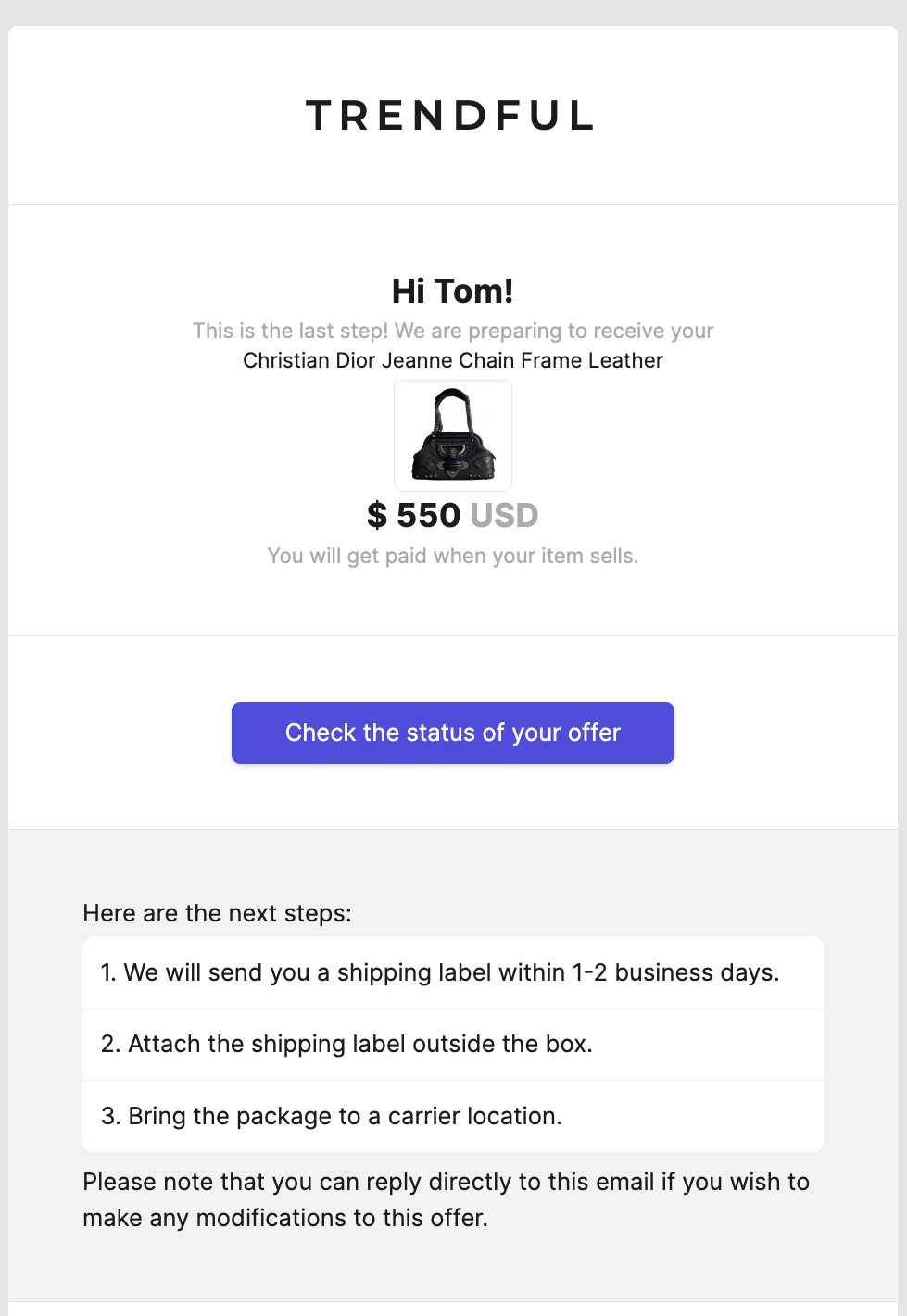Image resolution: width=907 pixels, height=1316 pixels.
Task: Click the Hi Tom! greeting heading
Action: coord(452,291)
